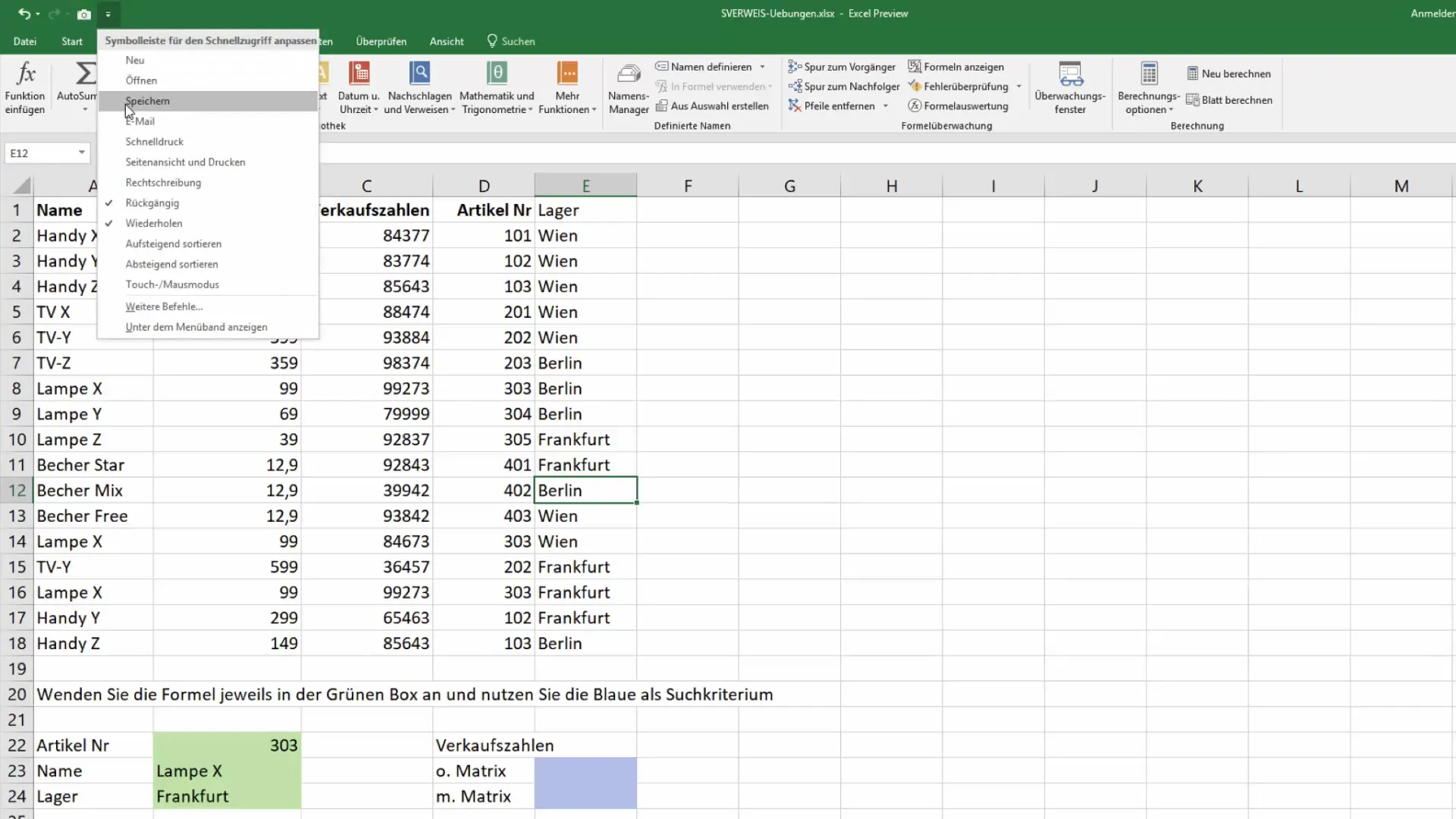
Task: Click Spur zum Nachfolger
Action: 843,86
